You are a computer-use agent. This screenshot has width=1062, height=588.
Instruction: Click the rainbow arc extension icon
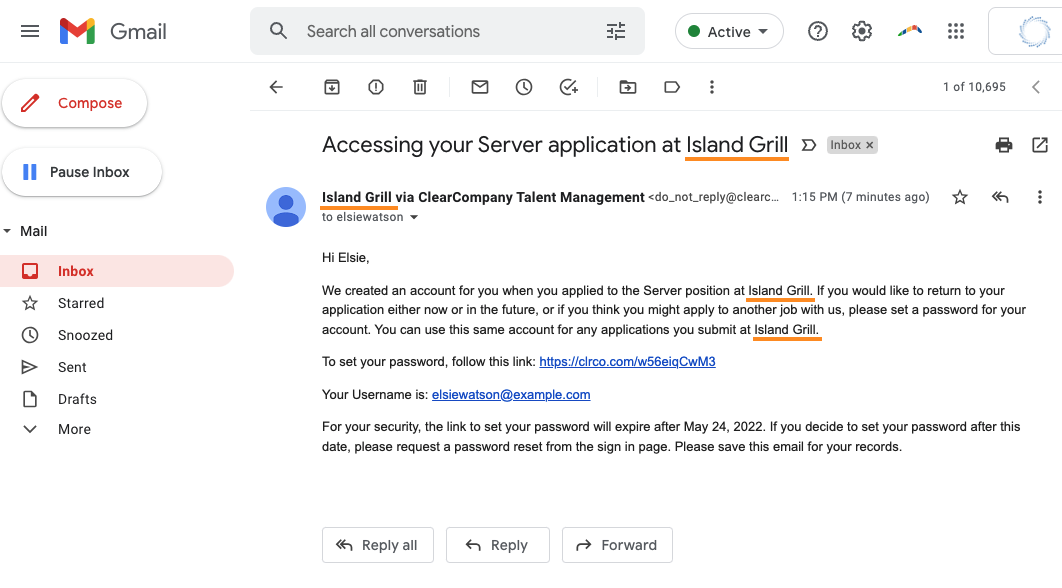[x=910, y=30]
